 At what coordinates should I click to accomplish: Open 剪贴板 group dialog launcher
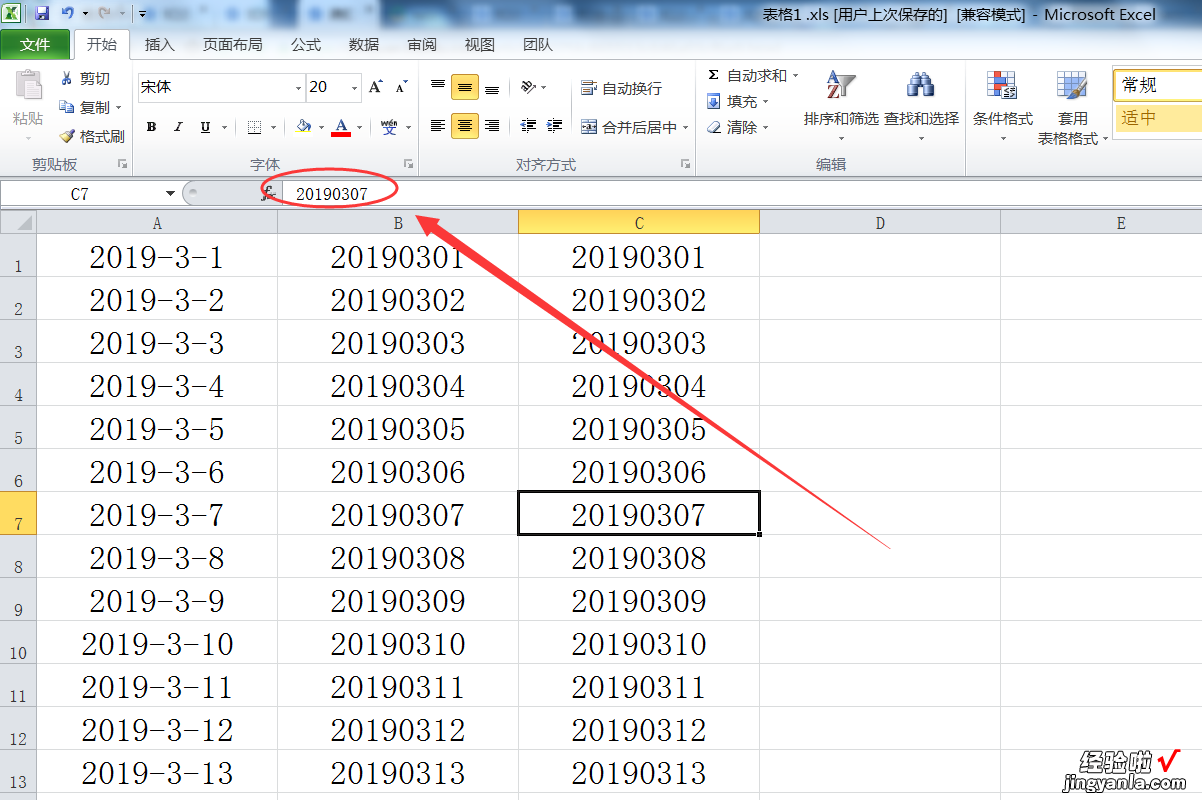pos(122,163)
